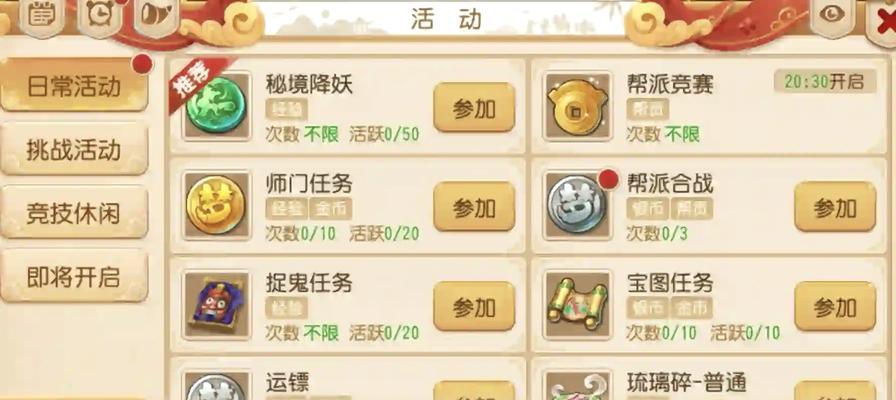Switch to the 挑战活动 tab
This screenshot has width=896, height=400.
pyautogui.click(x=74, y=150)
